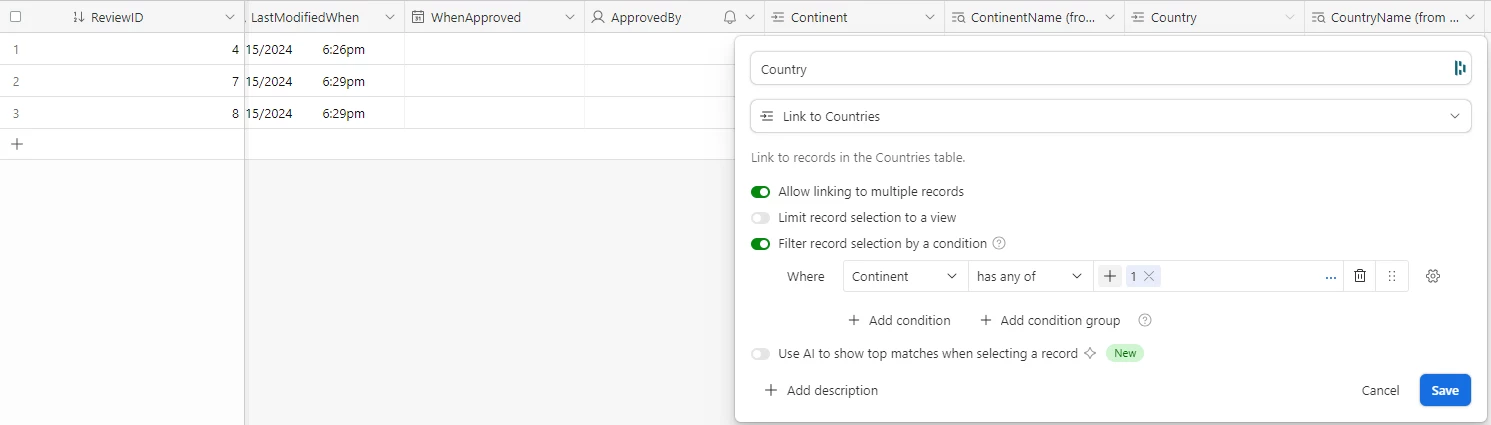This screenshot has width=1491, height=425.
Task: Click the drag handle on the condition row
Action: coord(1392,276)
